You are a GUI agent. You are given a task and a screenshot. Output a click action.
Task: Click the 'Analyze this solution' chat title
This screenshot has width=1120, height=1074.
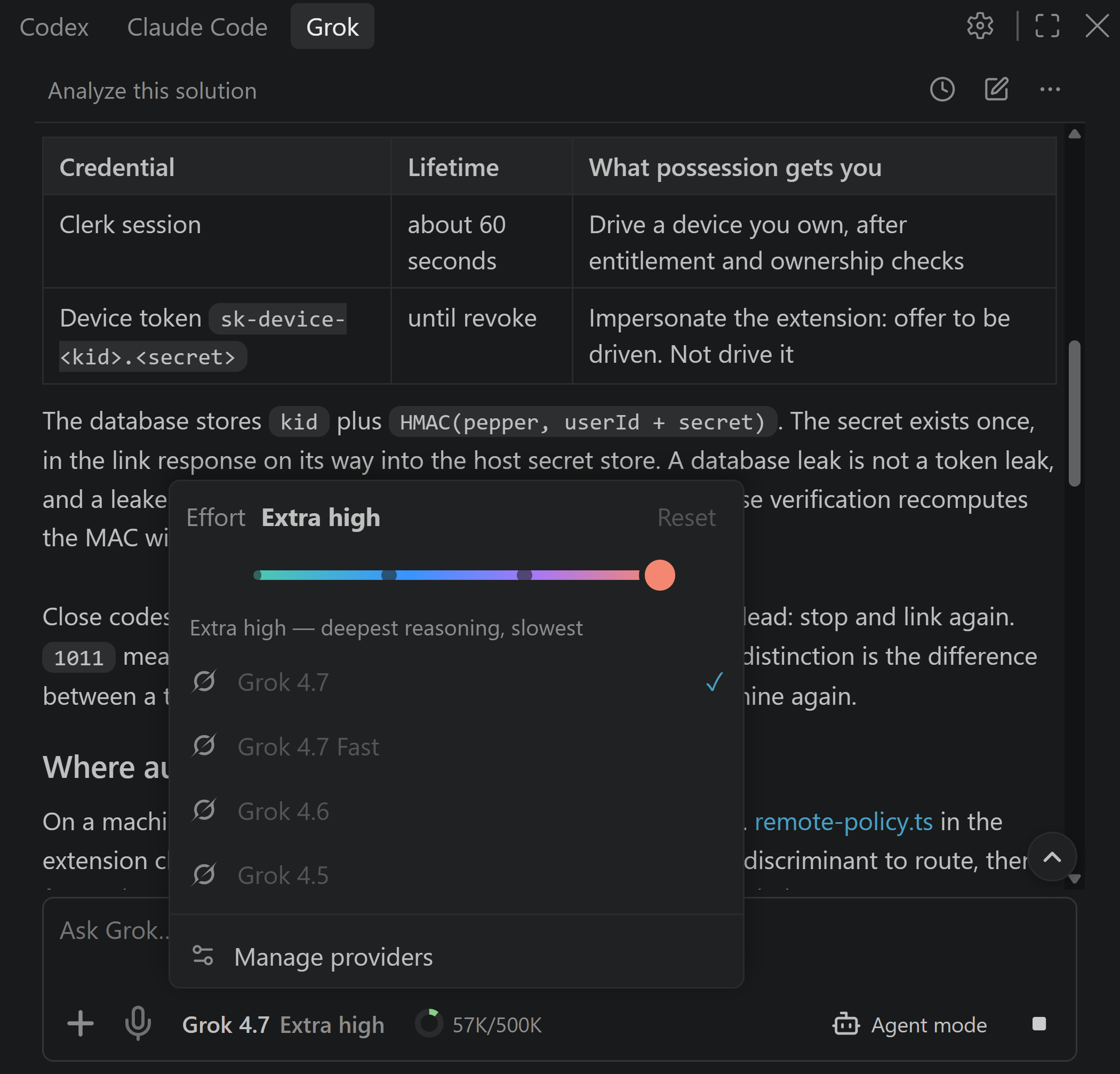[152, 91]
